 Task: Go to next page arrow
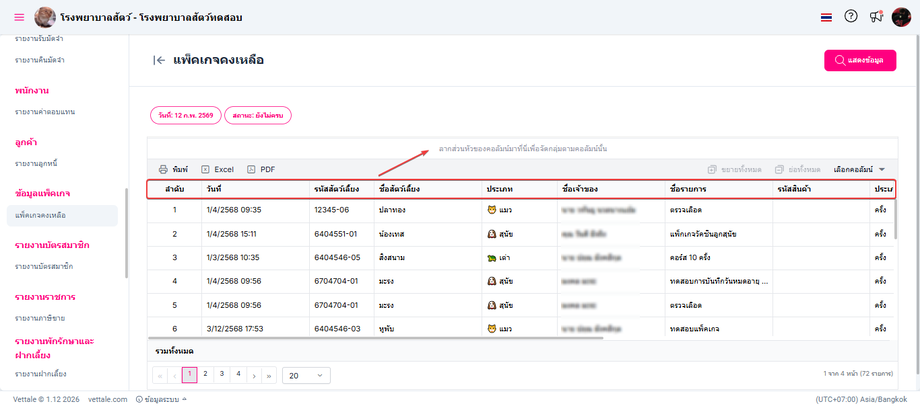(253, 375)
